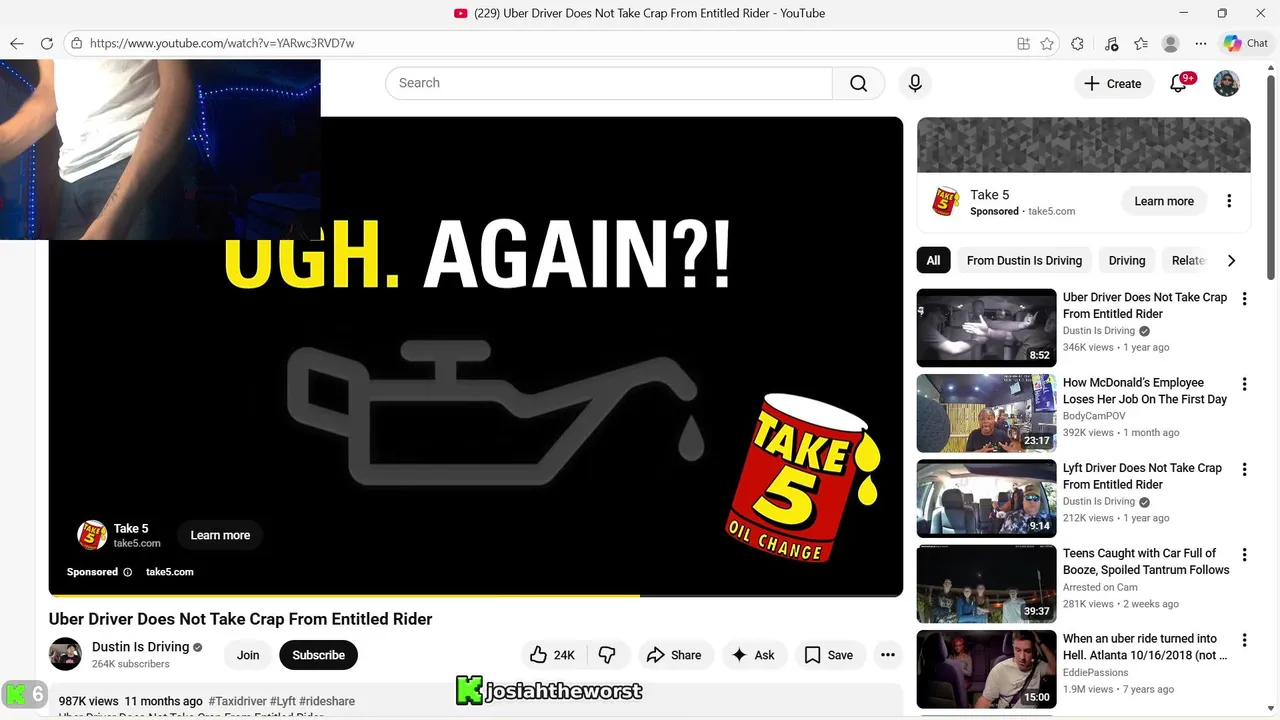Click Learn more on the video ad overlay
1280x720 pixels.
[x=220, y=535]
